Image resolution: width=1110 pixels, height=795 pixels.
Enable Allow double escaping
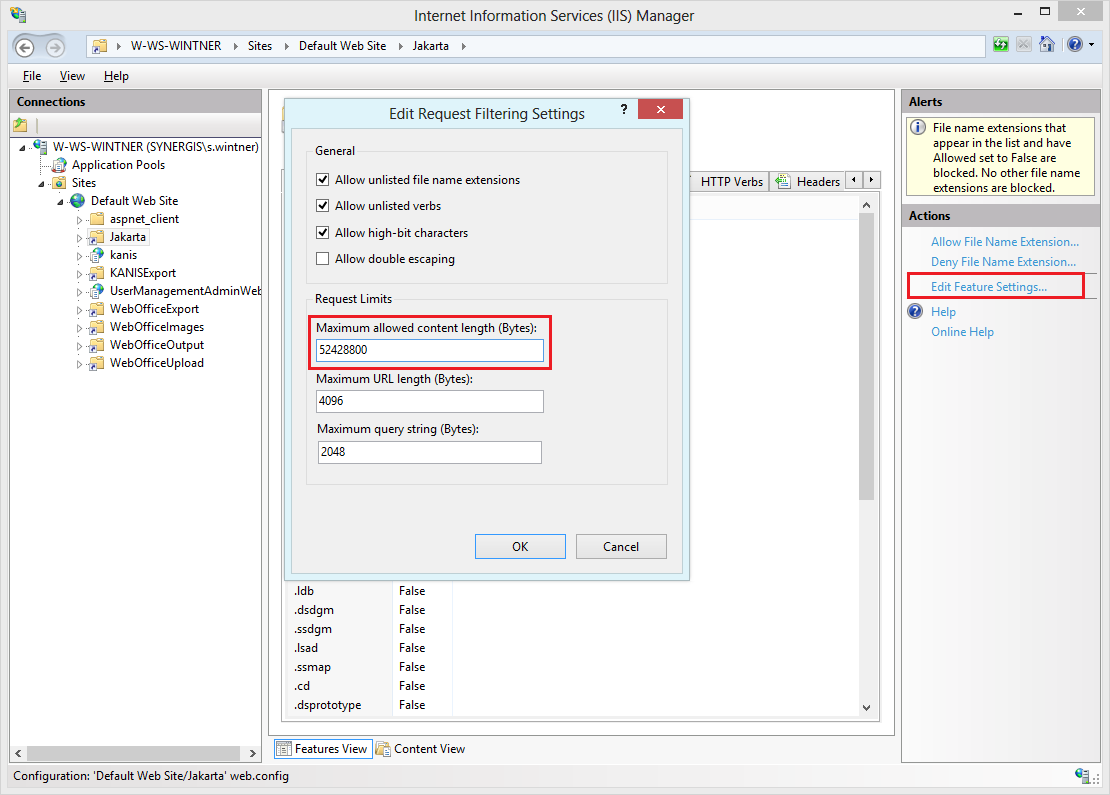click(x=322, y=258)
